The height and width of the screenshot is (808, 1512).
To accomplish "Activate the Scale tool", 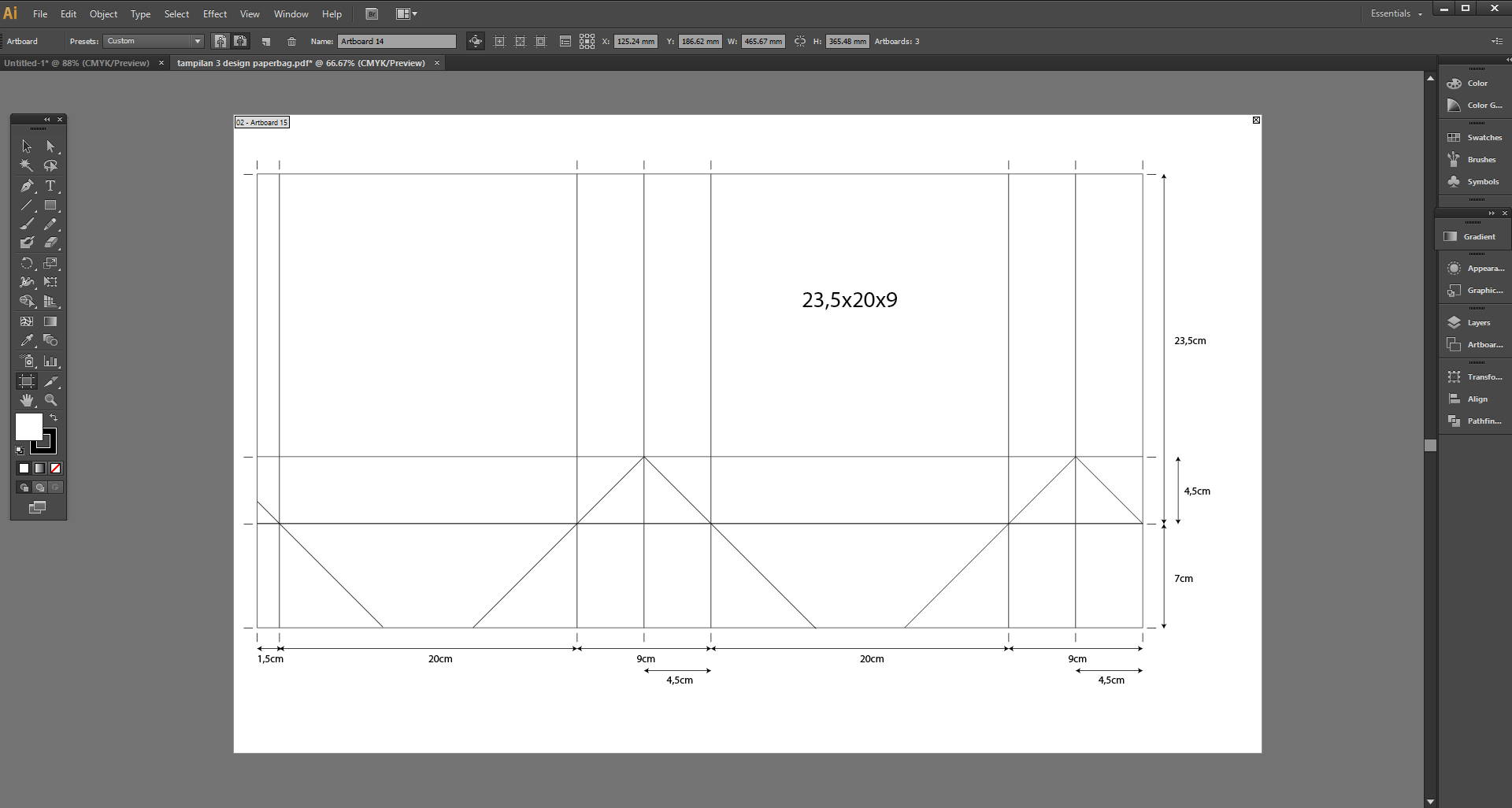I will 50,263.
